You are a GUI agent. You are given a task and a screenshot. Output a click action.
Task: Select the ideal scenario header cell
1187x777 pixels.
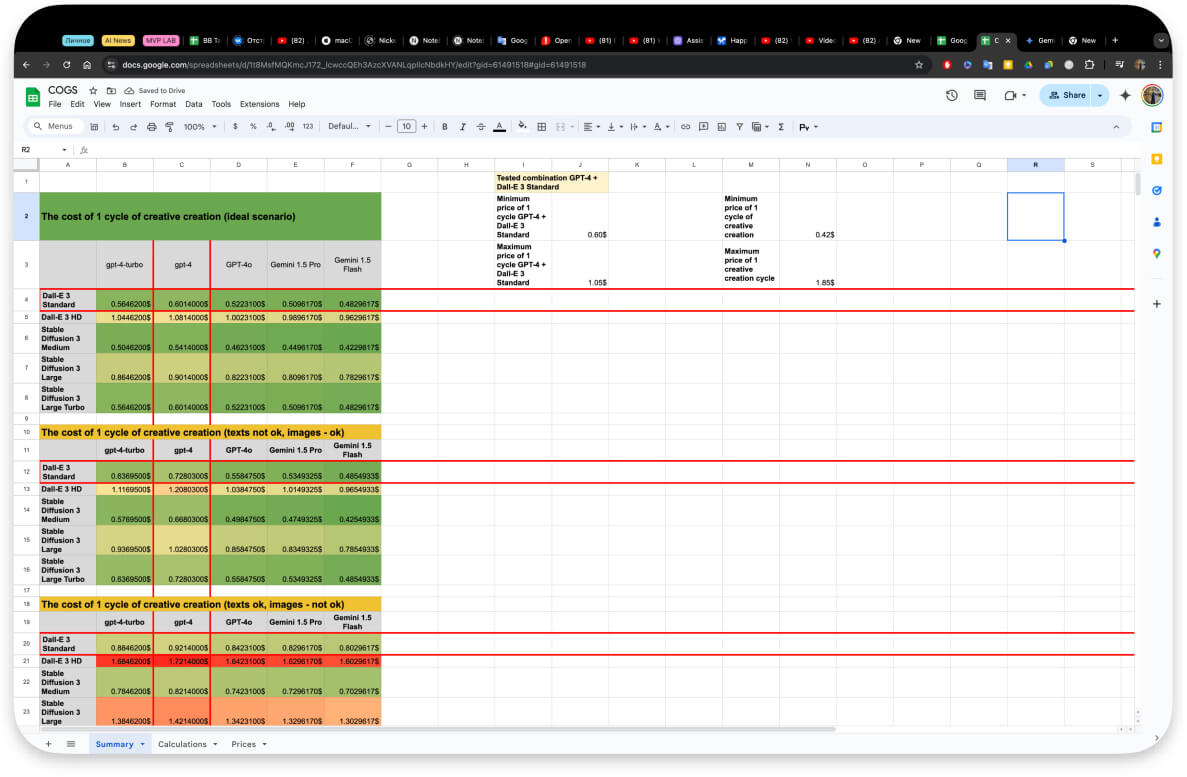pos(210,217)
